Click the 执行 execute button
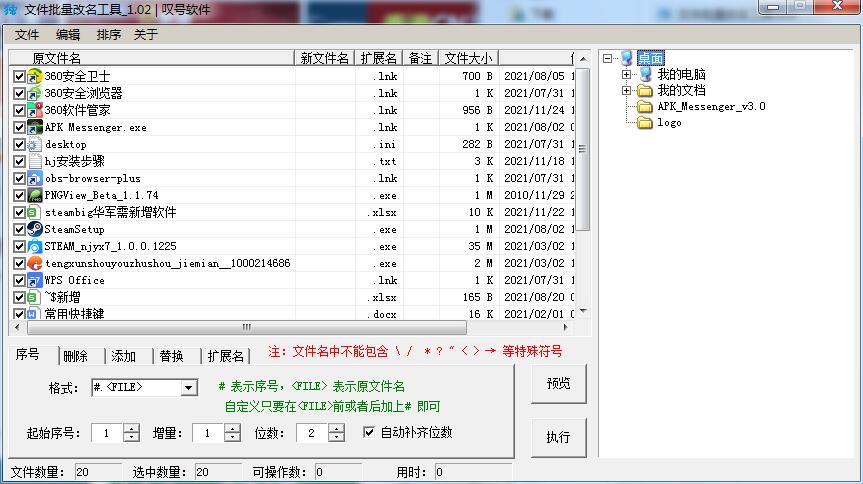Image resolution: width=863 pixels, height=484 pixels. coord(558,437)
